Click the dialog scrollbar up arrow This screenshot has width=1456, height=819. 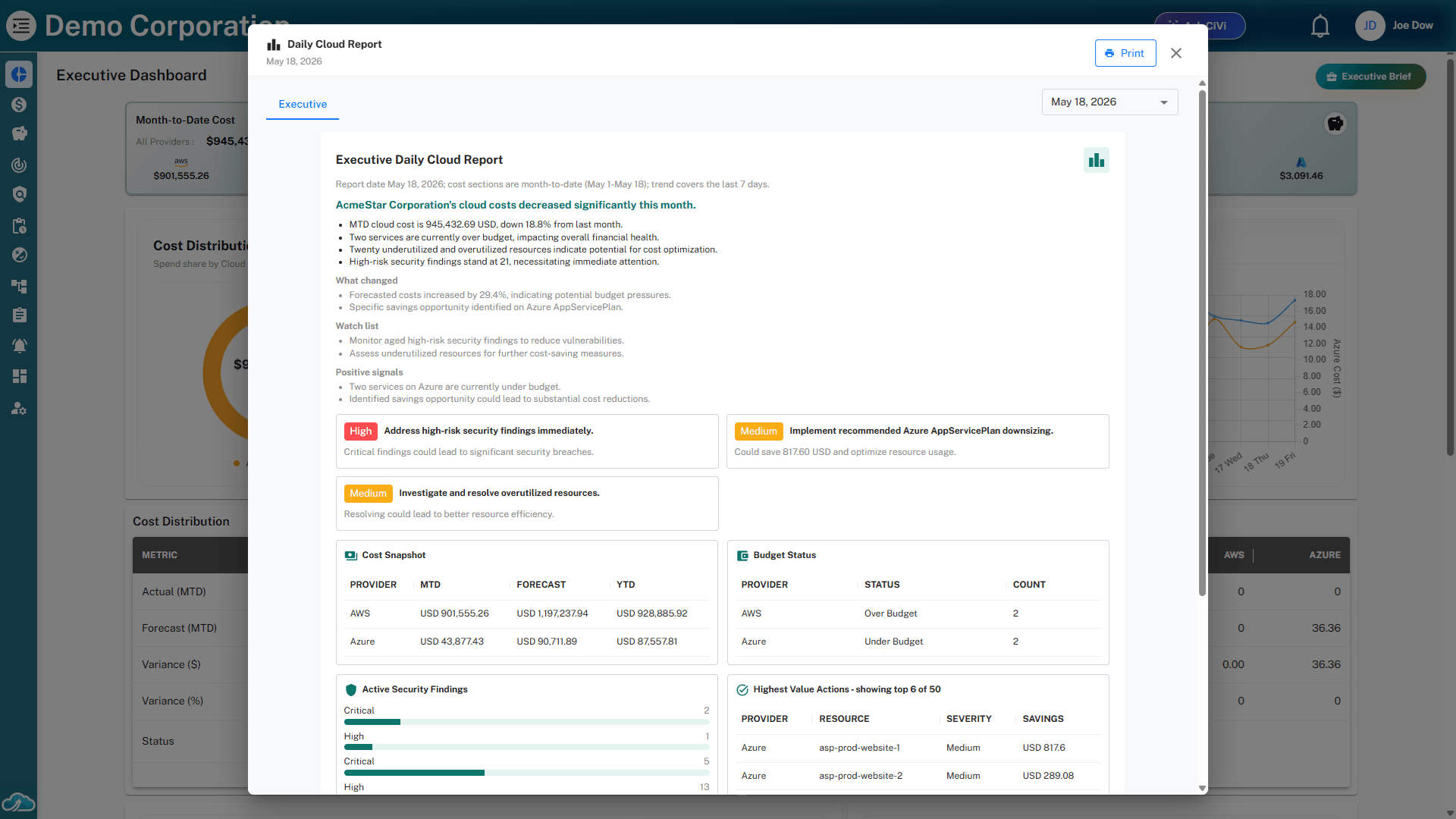point(1202,83)
